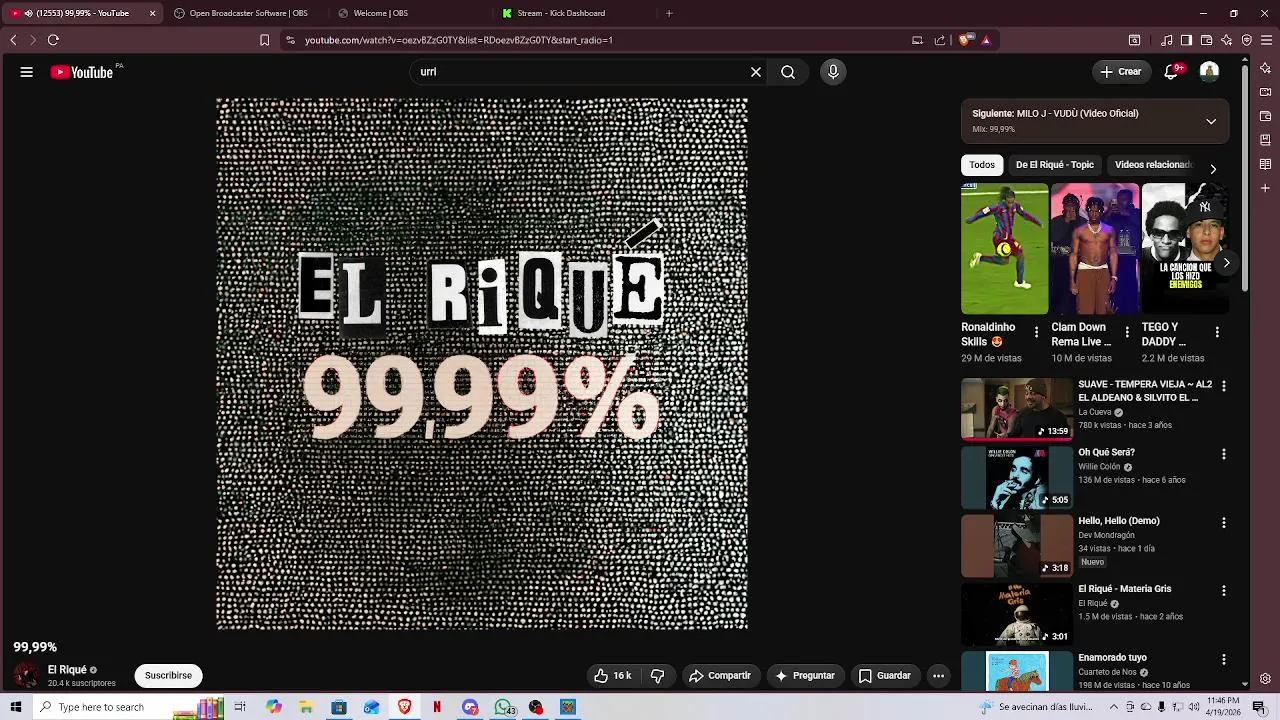This screenshot has height=720, width=1280.
Task: Open options for TEGO Y DADDY short
Action: pyautogui.click(x=1217, y=332)
